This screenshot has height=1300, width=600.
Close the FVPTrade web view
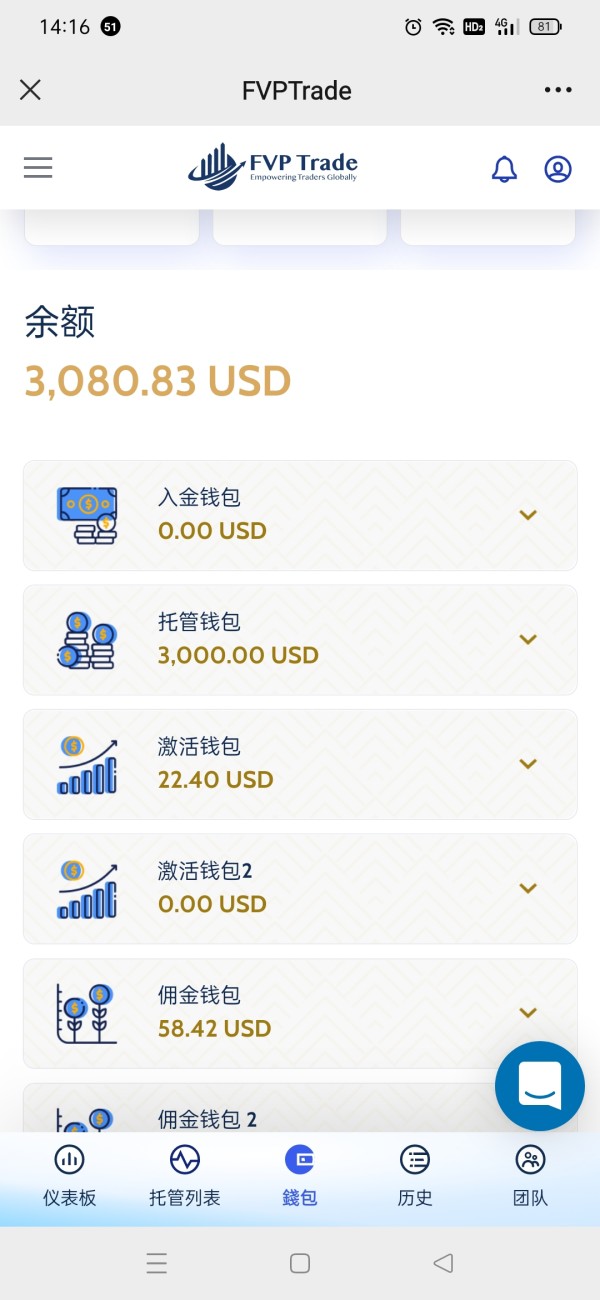(31, 90)
